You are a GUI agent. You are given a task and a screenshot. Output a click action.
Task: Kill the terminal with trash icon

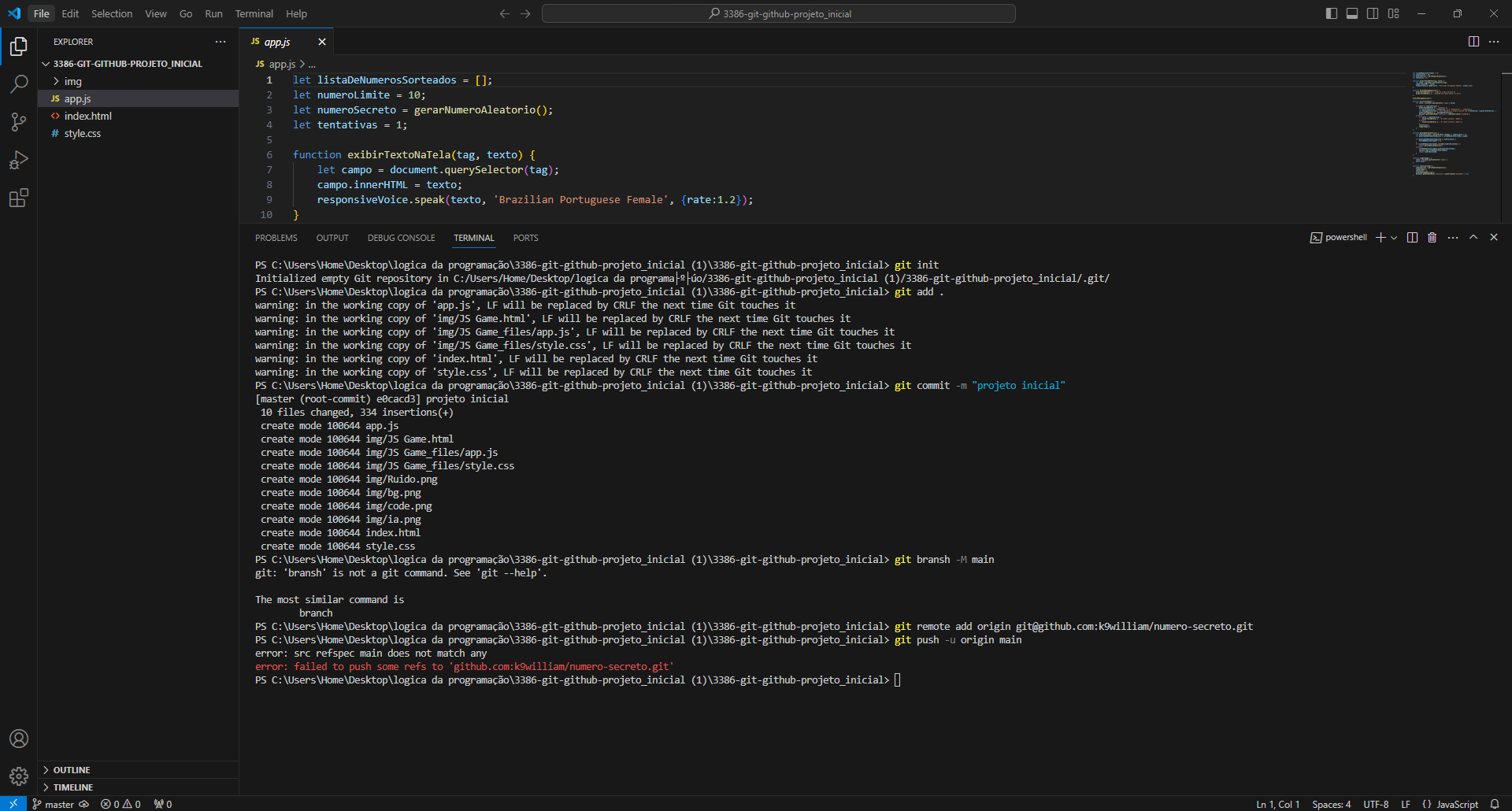coord(1432,237)
